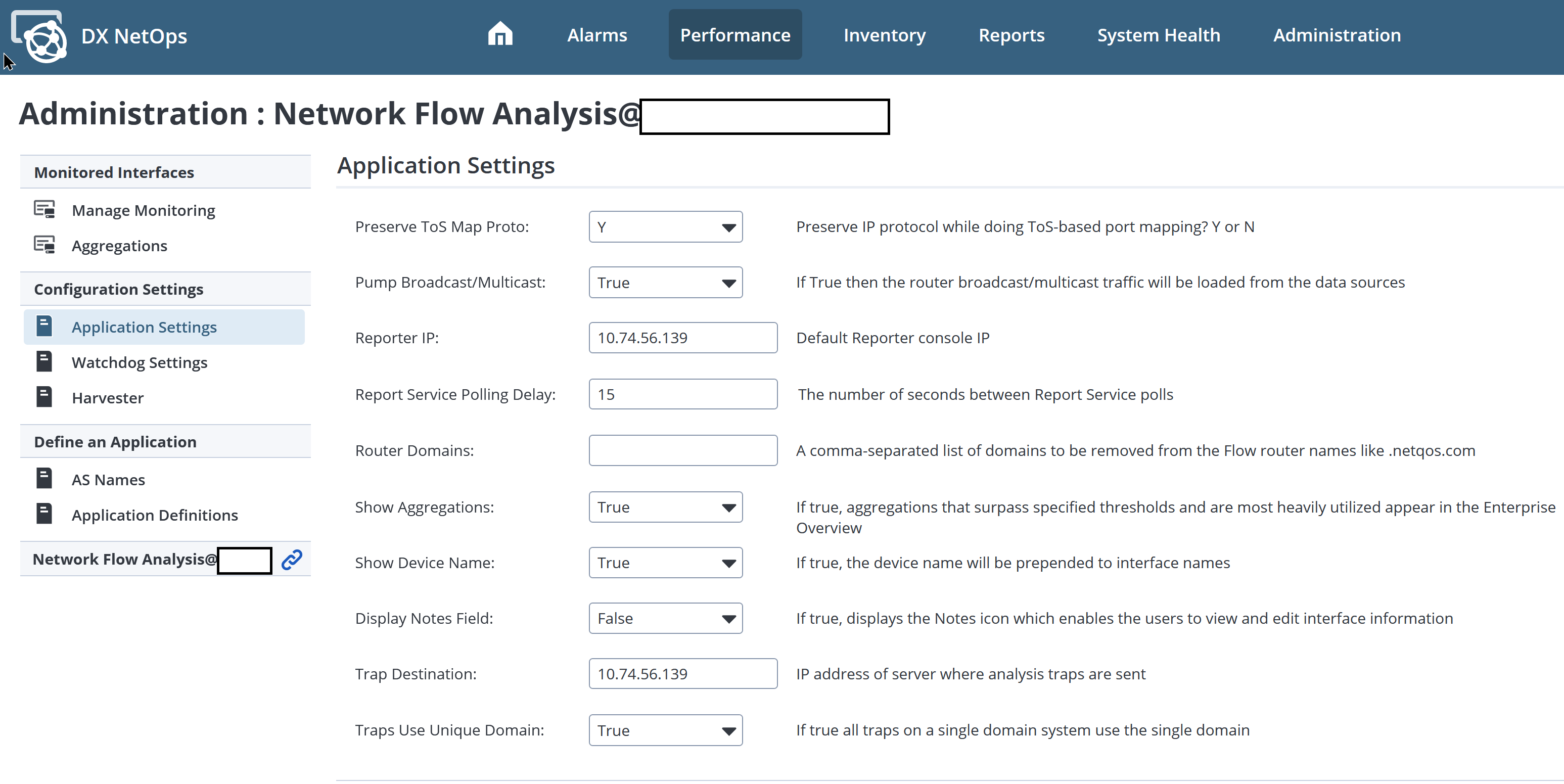1564x784 pixels.
Task: Click the Watchdog Settings document icon
Action: [x=44, y=361]
